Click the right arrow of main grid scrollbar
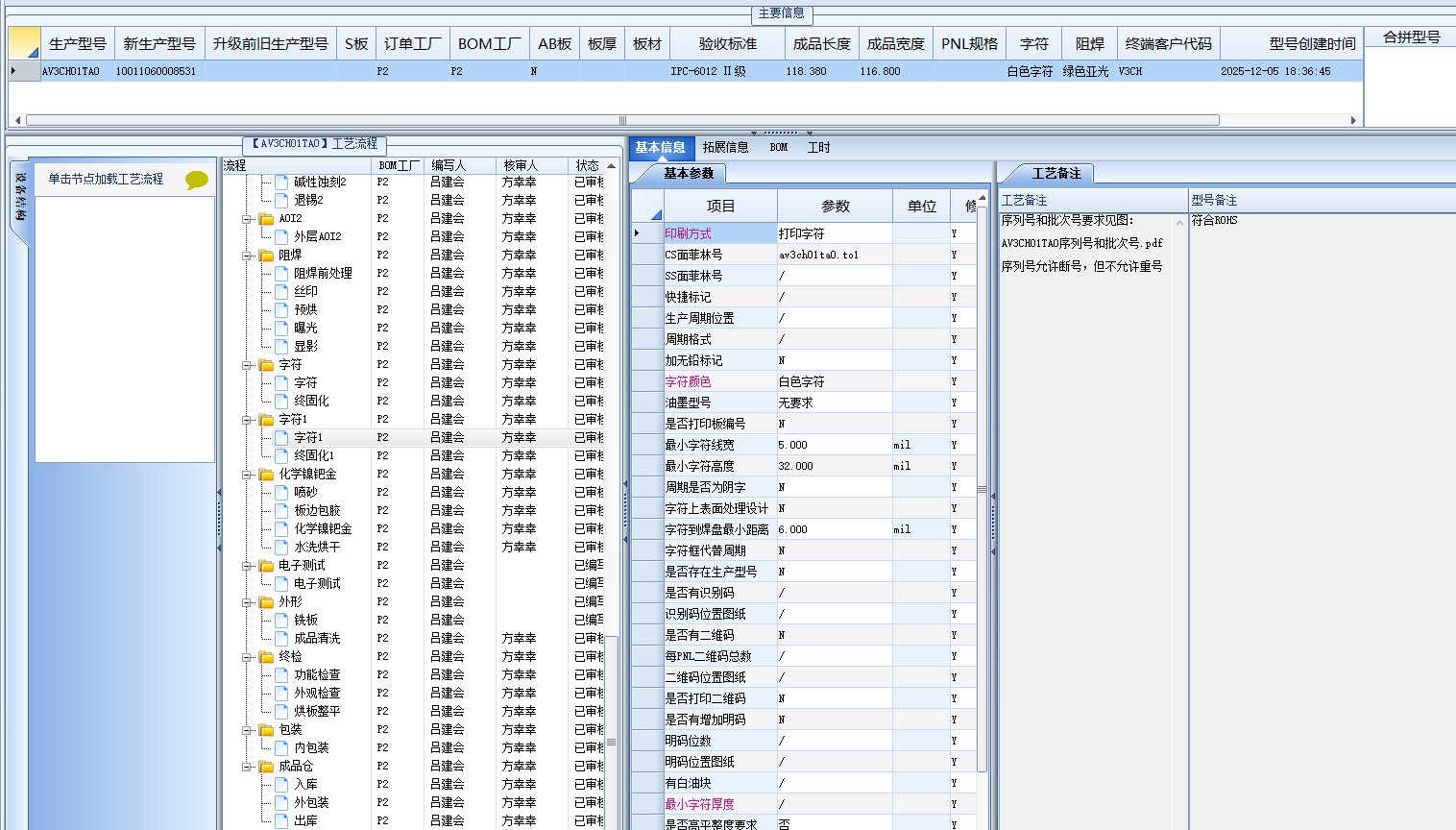Screen dimensions: 1456x830 [1353, 120]
